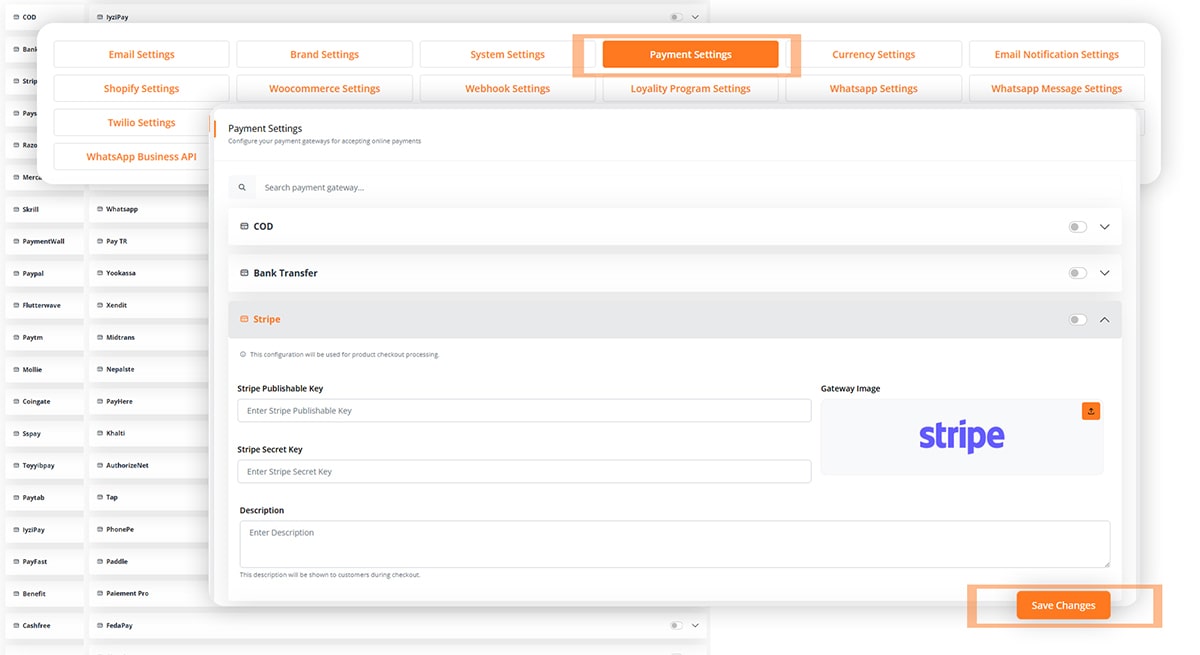Viewport: 1200px width, 655px height.
Task: Click the Cashfree row label
Action: point(36,625)
